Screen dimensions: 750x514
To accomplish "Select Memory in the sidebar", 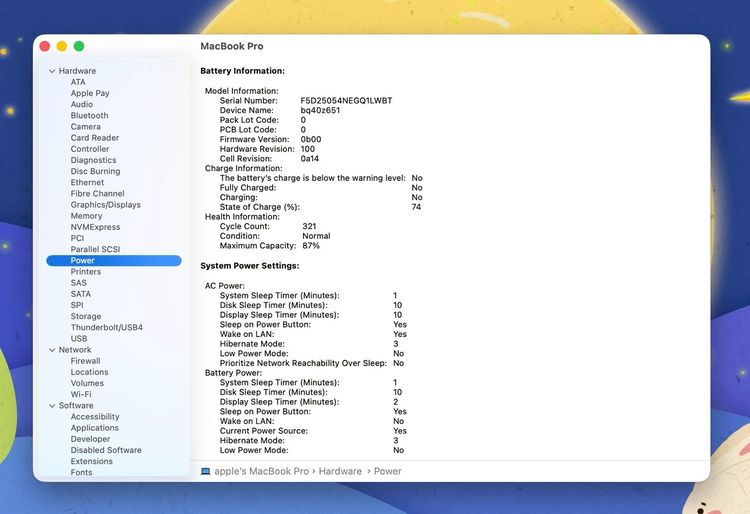I will pos(86,216).
